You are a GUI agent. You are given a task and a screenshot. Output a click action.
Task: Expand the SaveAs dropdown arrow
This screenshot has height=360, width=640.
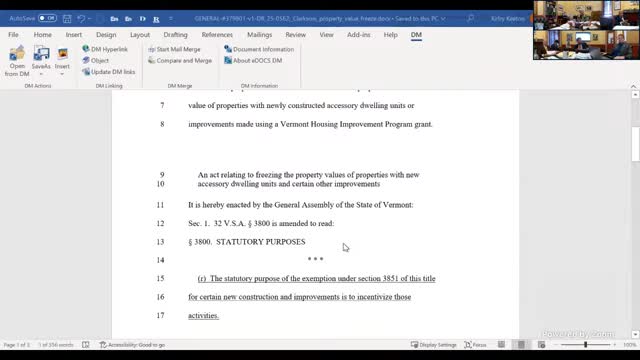click(41, 74)
